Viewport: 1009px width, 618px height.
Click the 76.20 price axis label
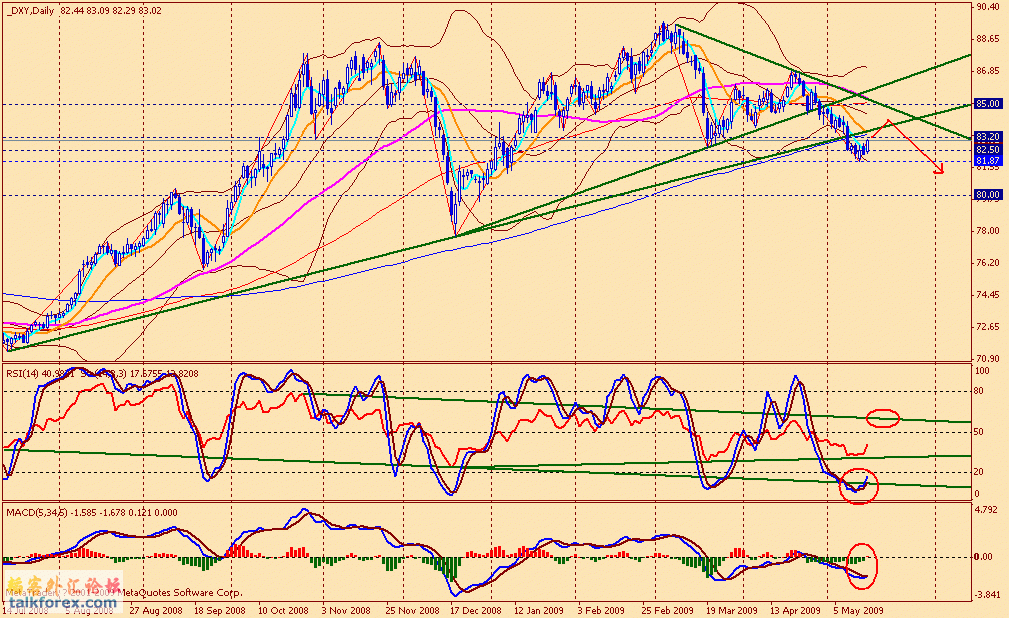pos(988,263)
